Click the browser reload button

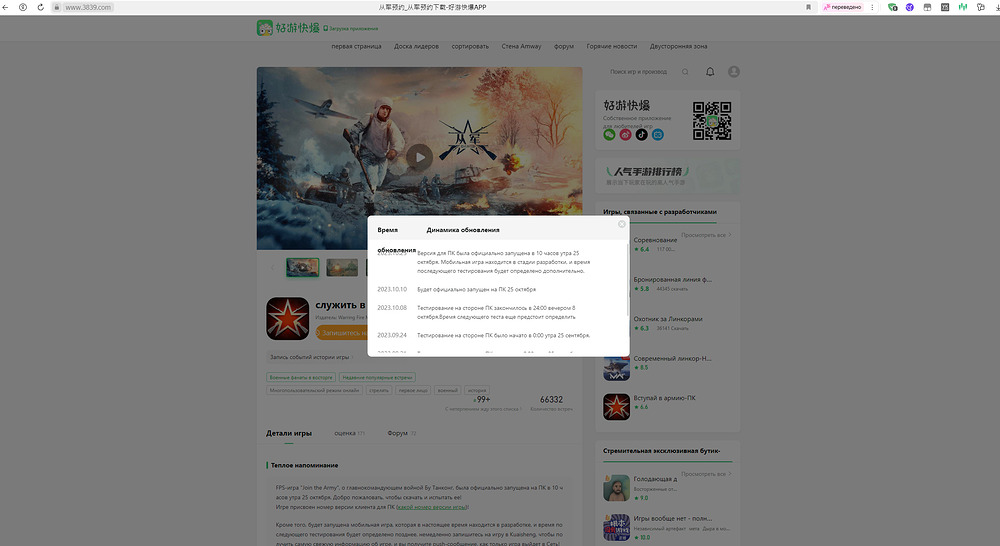click(x=40, y=7)
